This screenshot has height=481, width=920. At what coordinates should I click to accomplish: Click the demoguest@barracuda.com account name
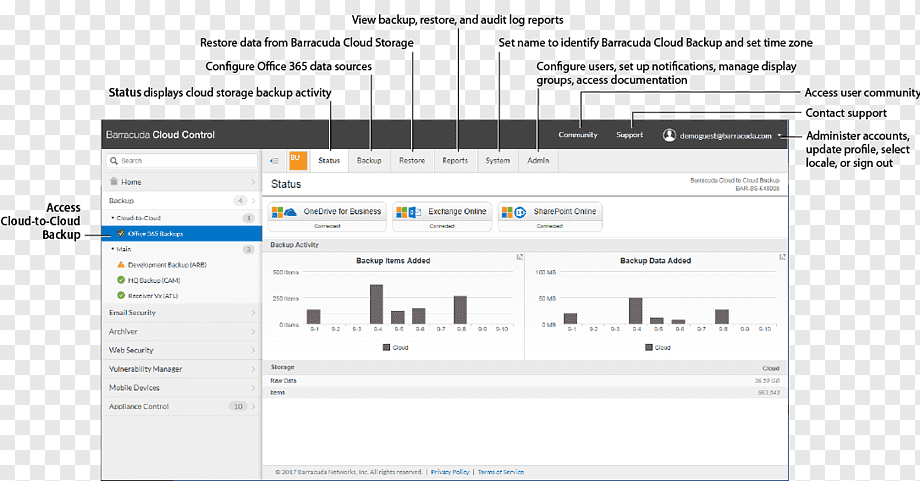pos(726,136)
